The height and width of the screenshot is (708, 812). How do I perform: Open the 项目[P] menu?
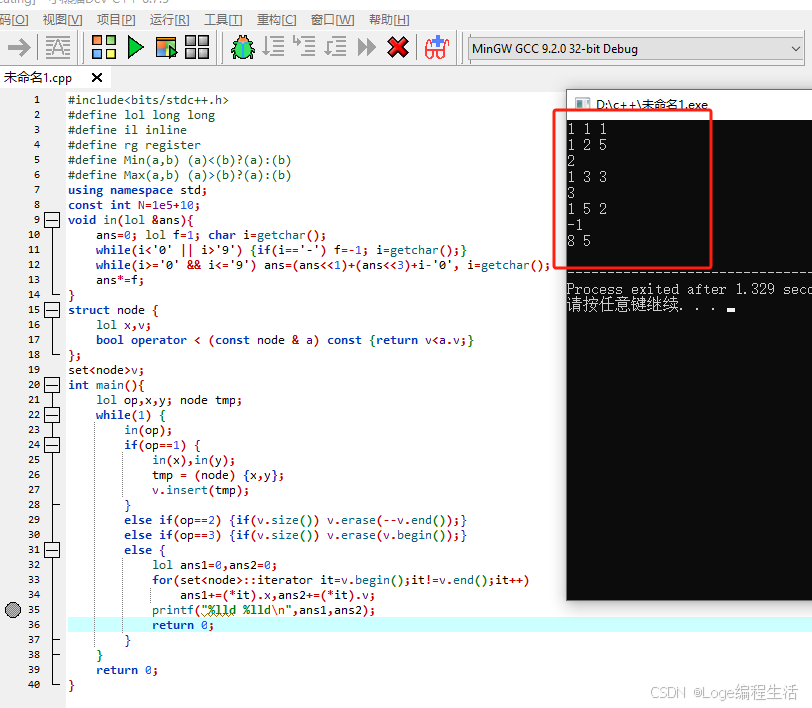(x=116, y=20)
